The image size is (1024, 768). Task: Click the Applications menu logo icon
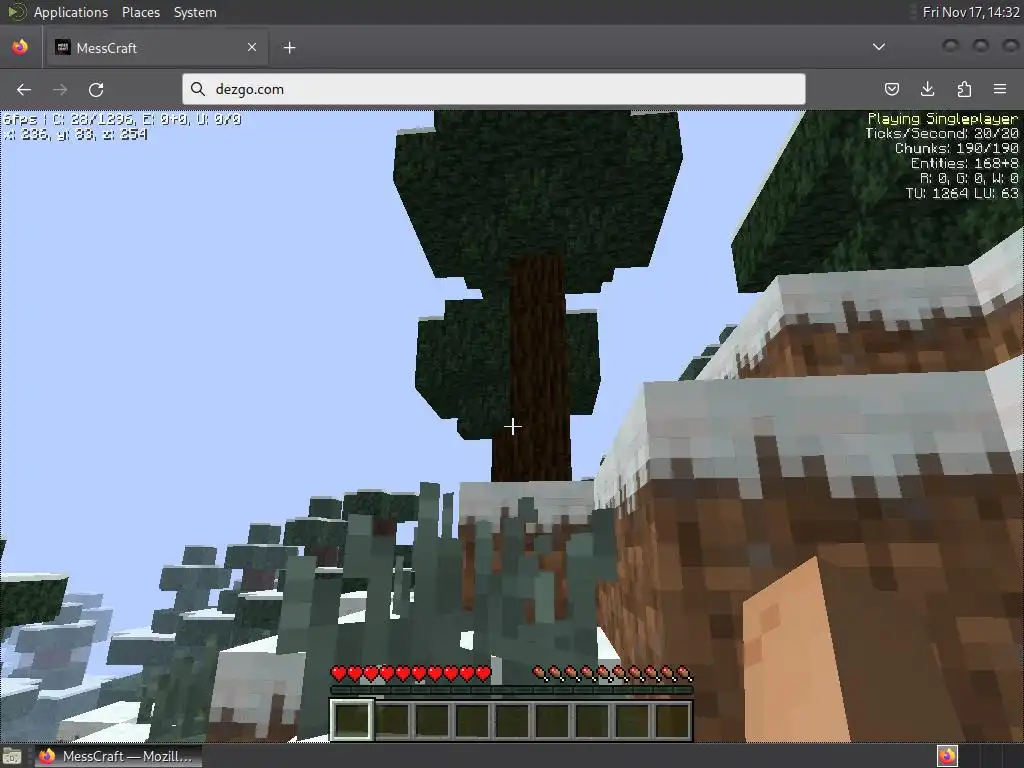click(16, 12)
